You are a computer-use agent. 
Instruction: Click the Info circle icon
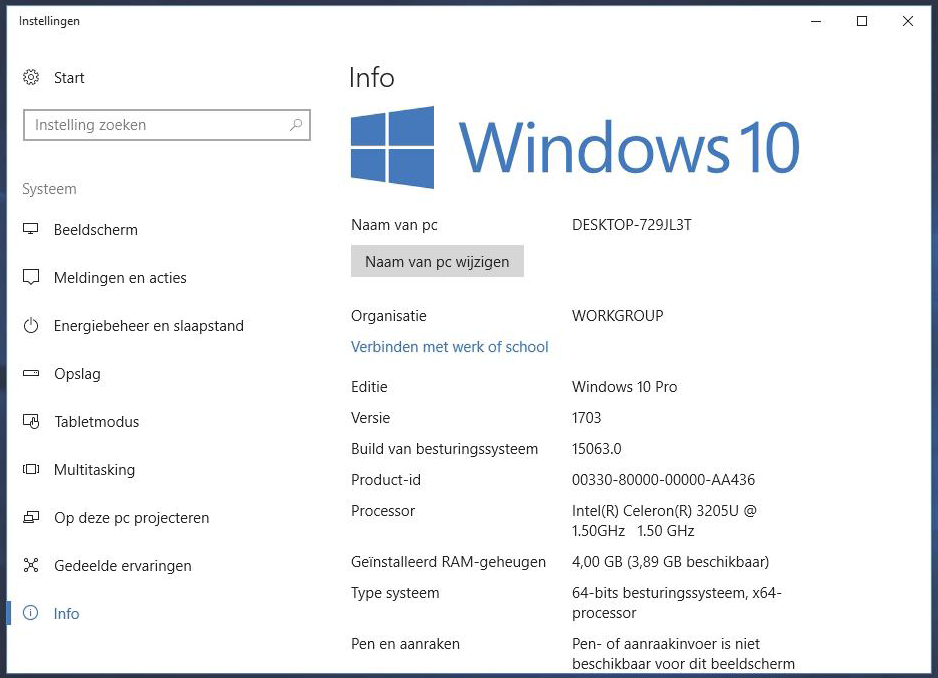[x=31, y=613]
